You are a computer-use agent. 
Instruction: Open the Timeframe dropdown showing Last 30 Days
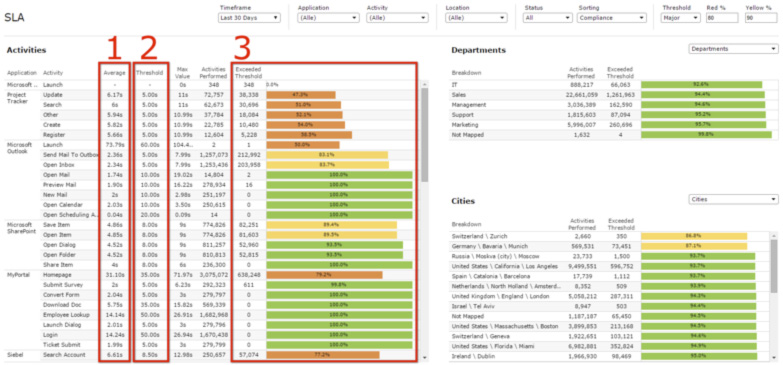point(249,17)
